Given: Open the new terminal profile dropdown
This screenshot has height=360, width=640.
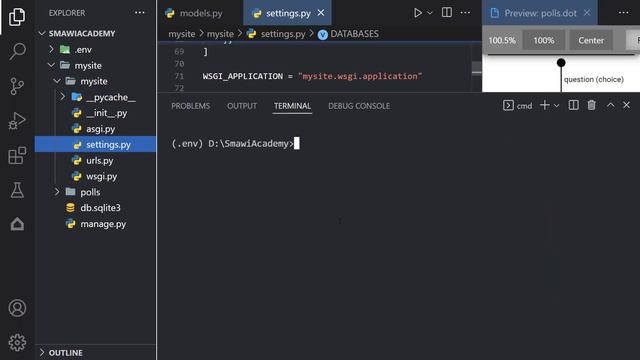Looking at the screenshot, I should pyautogui.click(x=556, y=106).
